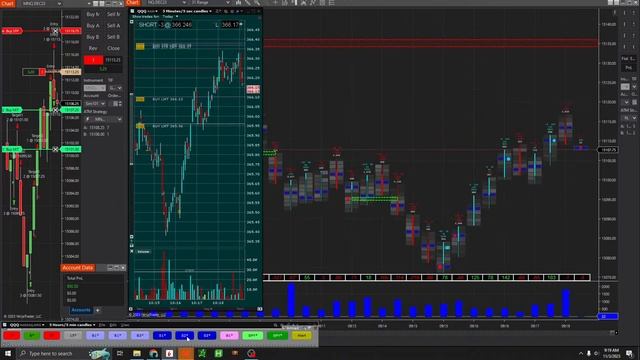
Task: Click the drawing pencil icon in chart toolbar
Action: coord(248,3)
